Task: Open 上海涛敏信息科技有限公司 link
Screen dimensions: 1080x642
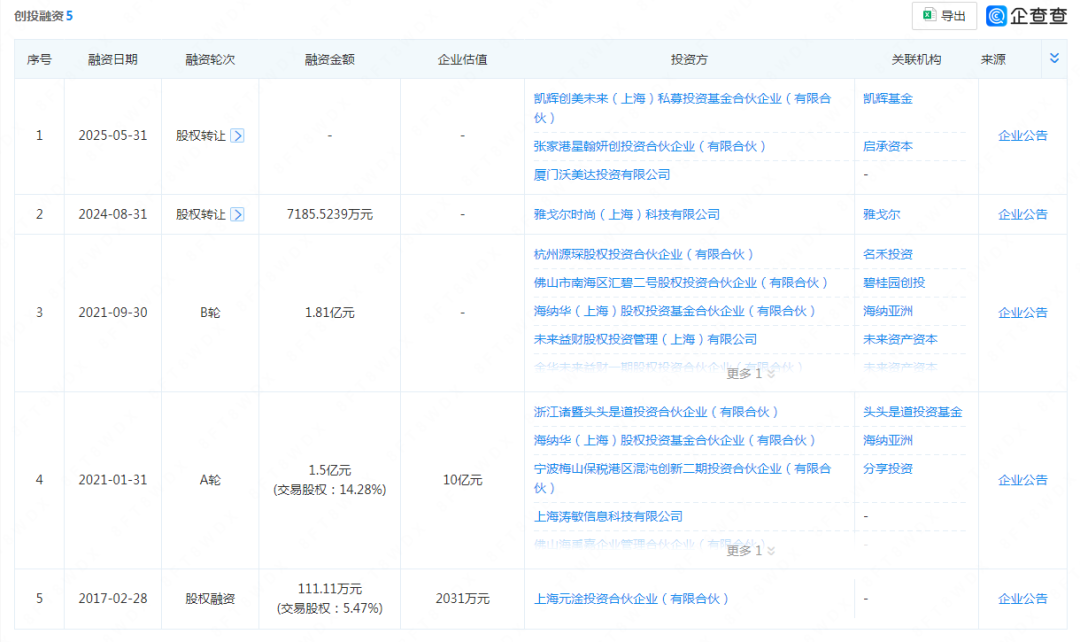Action: [x=608, y=516]
